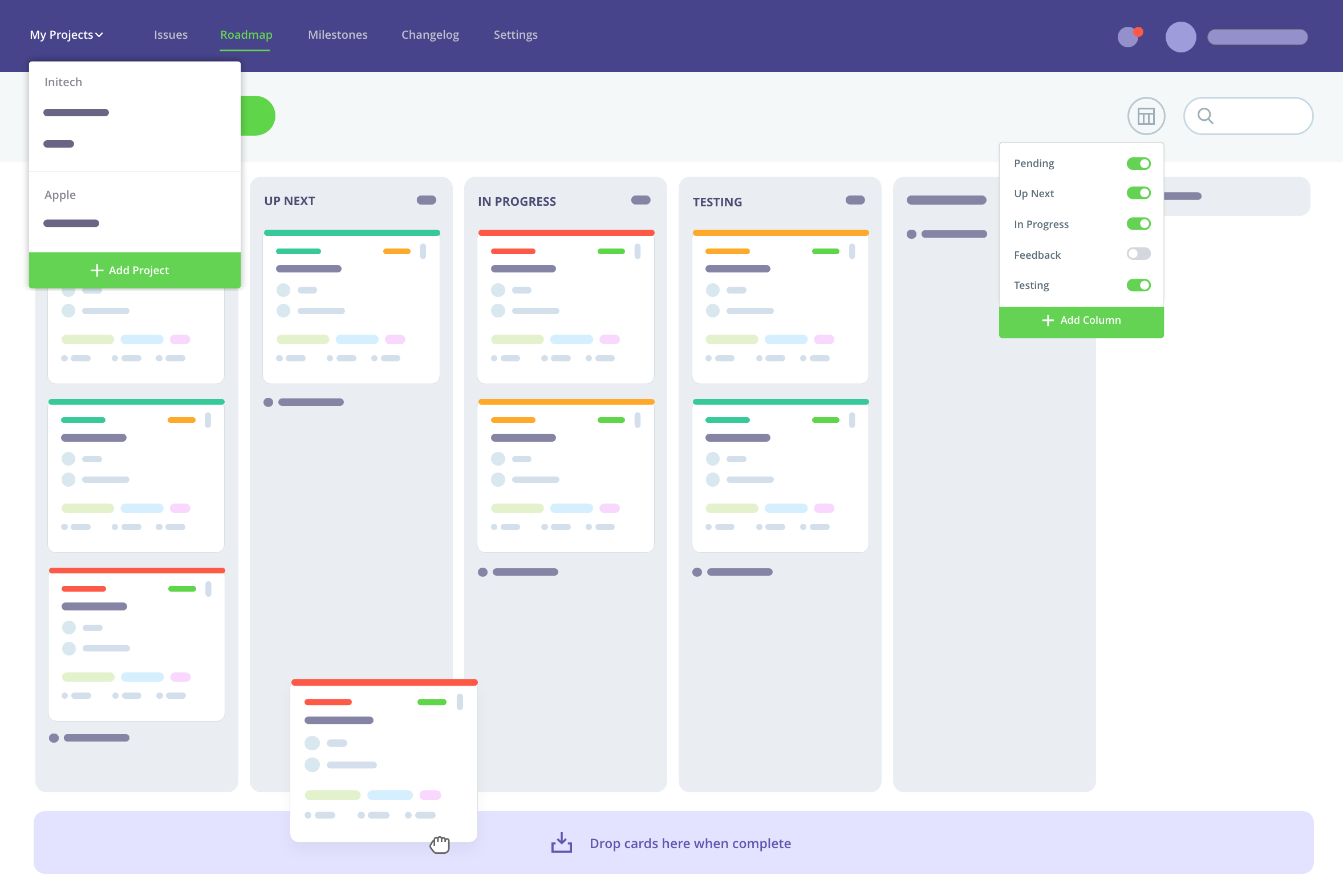Open Testing column header menu

855,201
